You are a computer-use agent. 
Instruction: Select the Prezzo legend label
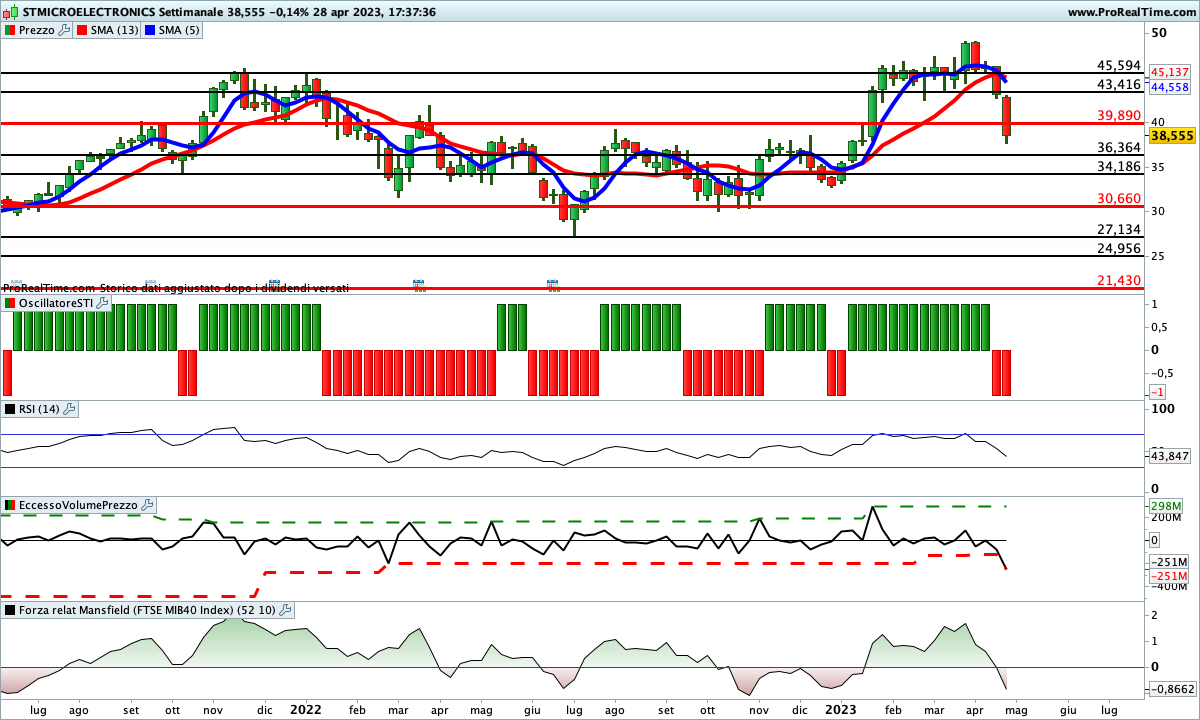coord(37,30)
